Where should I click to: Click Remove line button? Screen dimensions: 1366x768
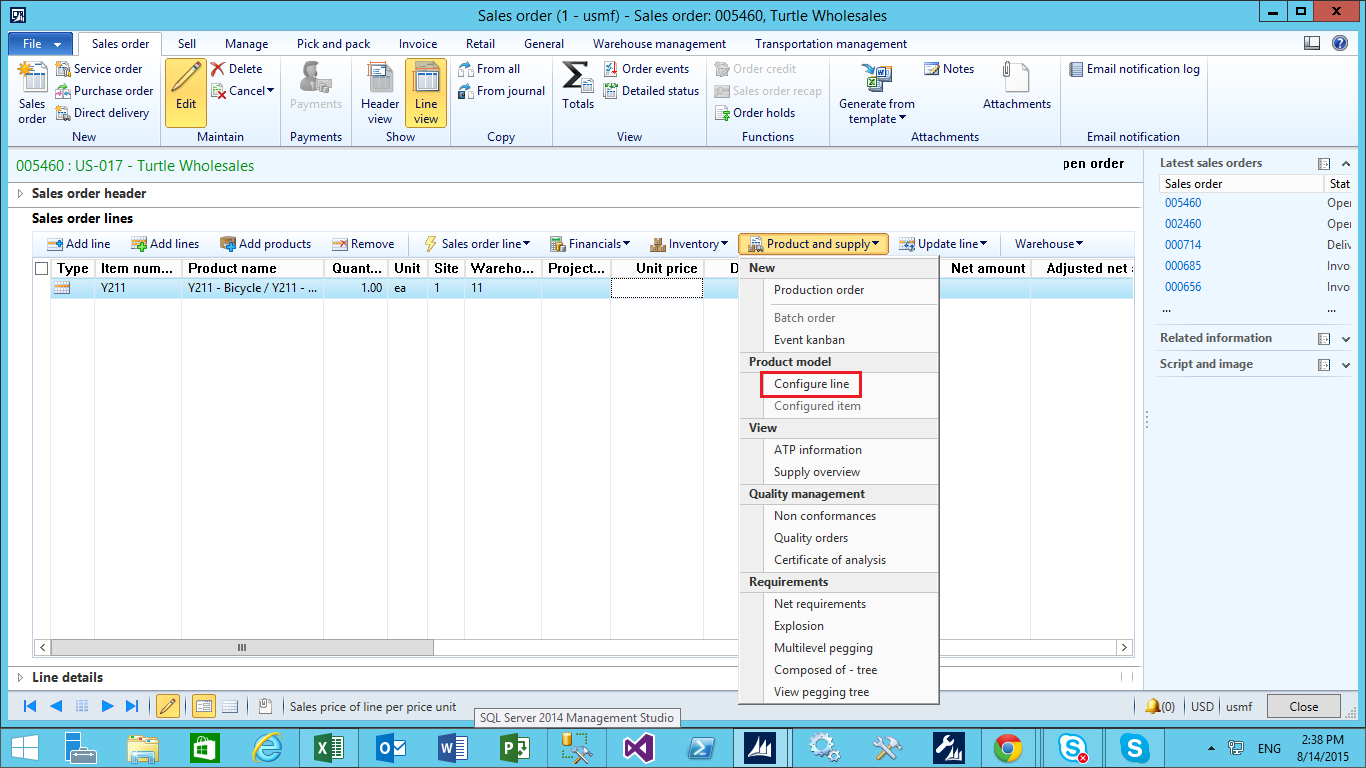point(363,244)
